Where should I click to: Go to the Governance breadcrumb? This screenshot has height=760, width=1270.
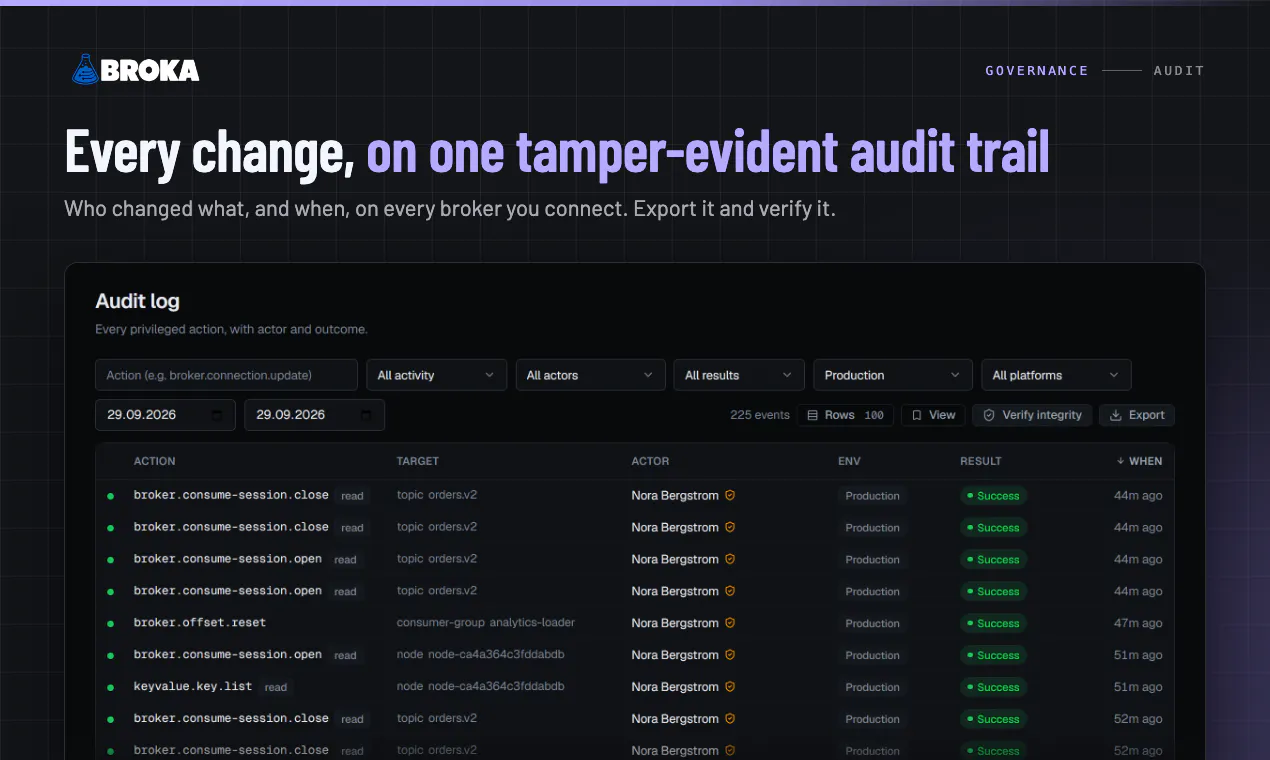(1037, 71)
